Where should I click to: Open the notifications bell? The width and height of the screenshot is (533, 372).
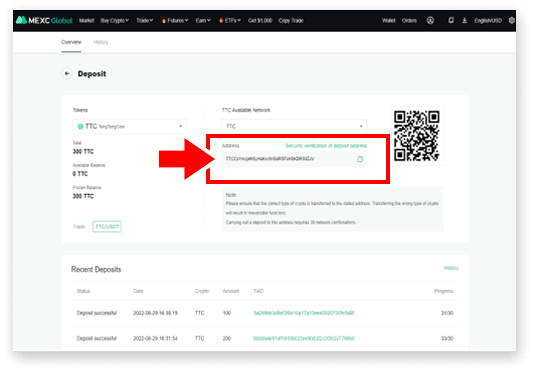pyautogui.click(x=451, y=20)
